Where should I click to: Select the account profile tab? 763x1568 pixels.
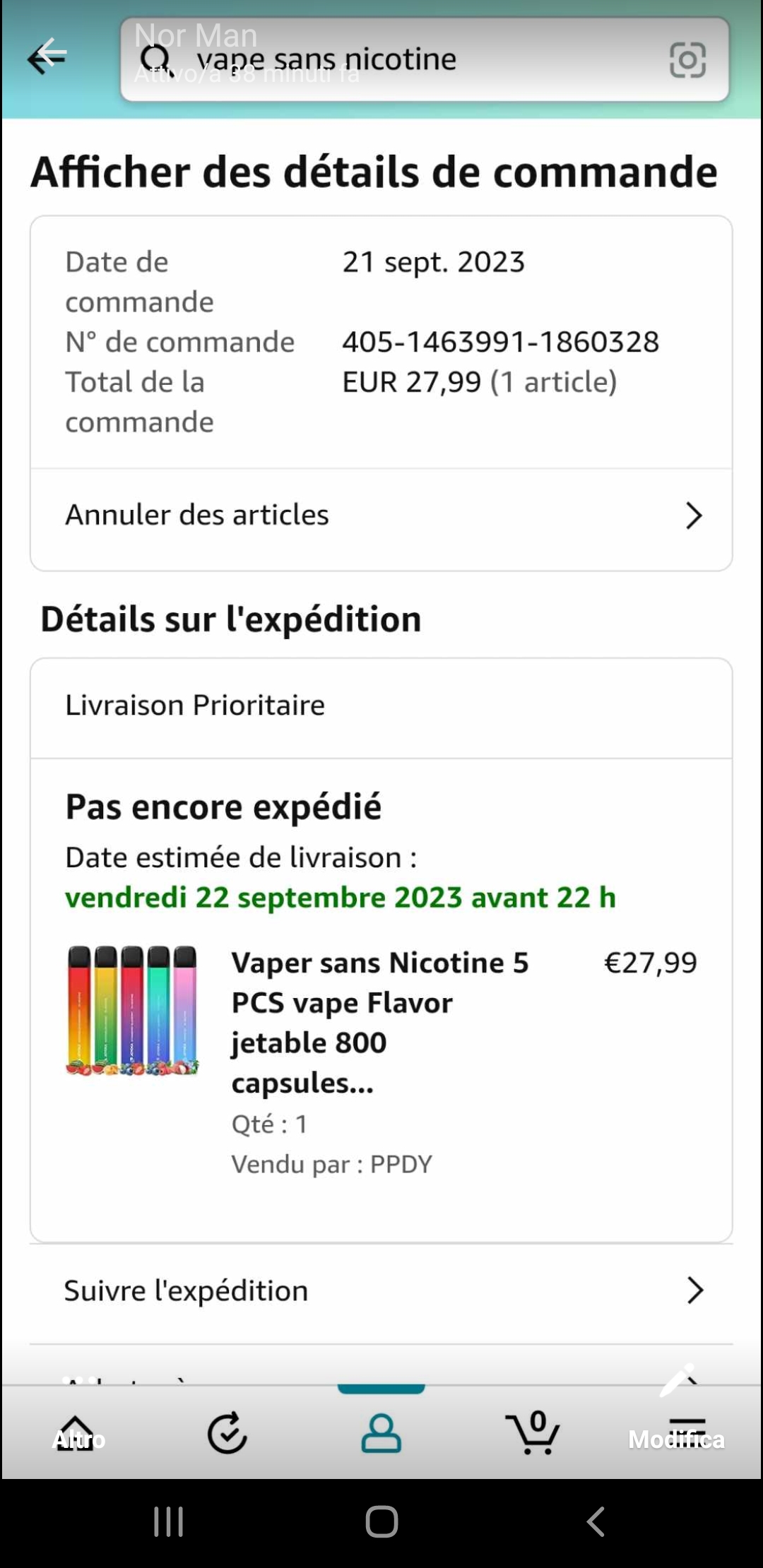[381, 1434]
